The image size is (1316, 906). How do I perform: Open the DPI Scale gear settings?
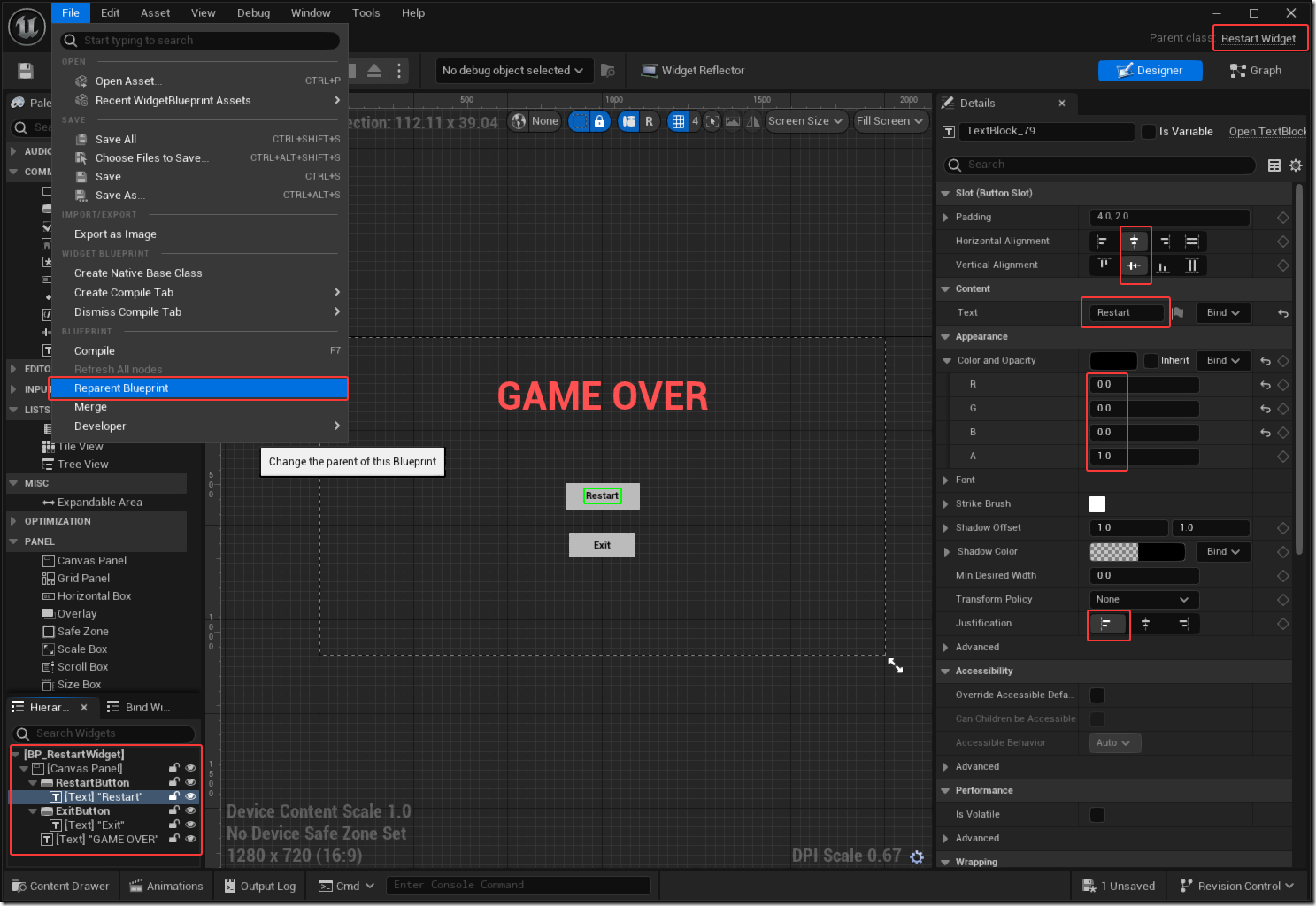pos(917,857)
